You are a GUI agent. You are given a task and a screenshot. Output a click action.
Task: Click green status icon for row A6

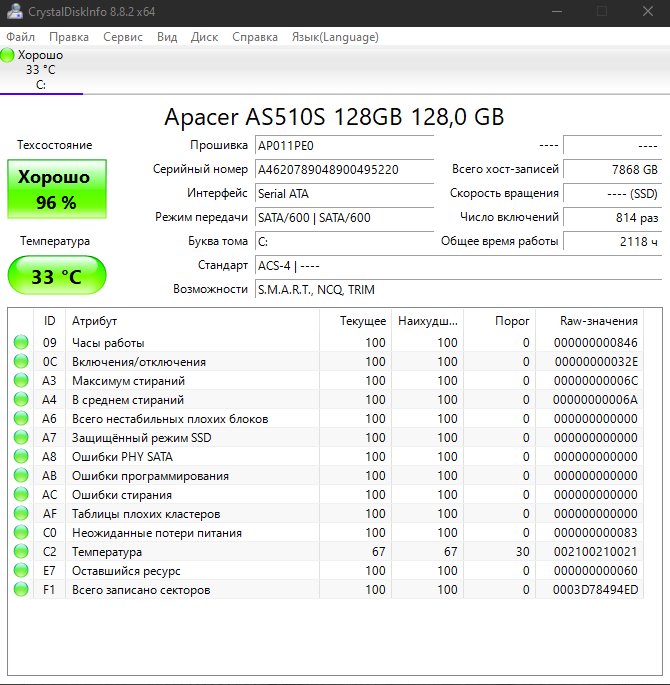(21, 418)
